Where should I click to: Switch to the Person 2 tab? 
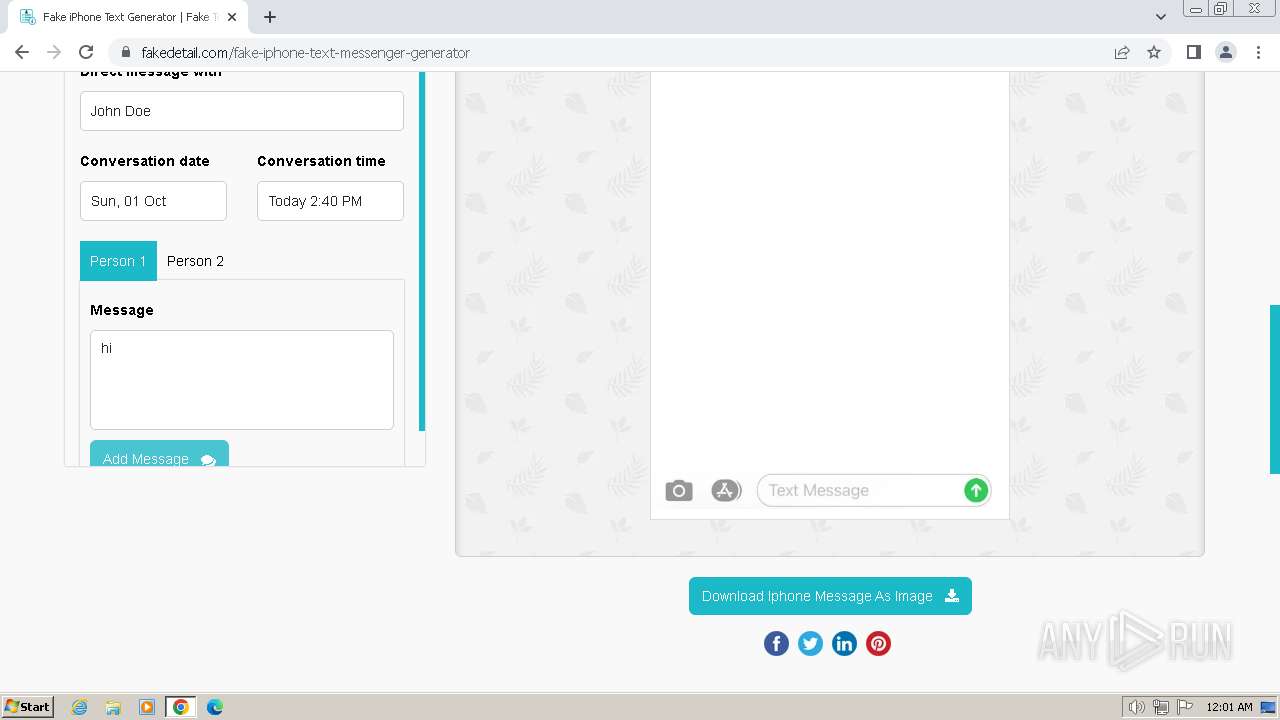(195, 261)
